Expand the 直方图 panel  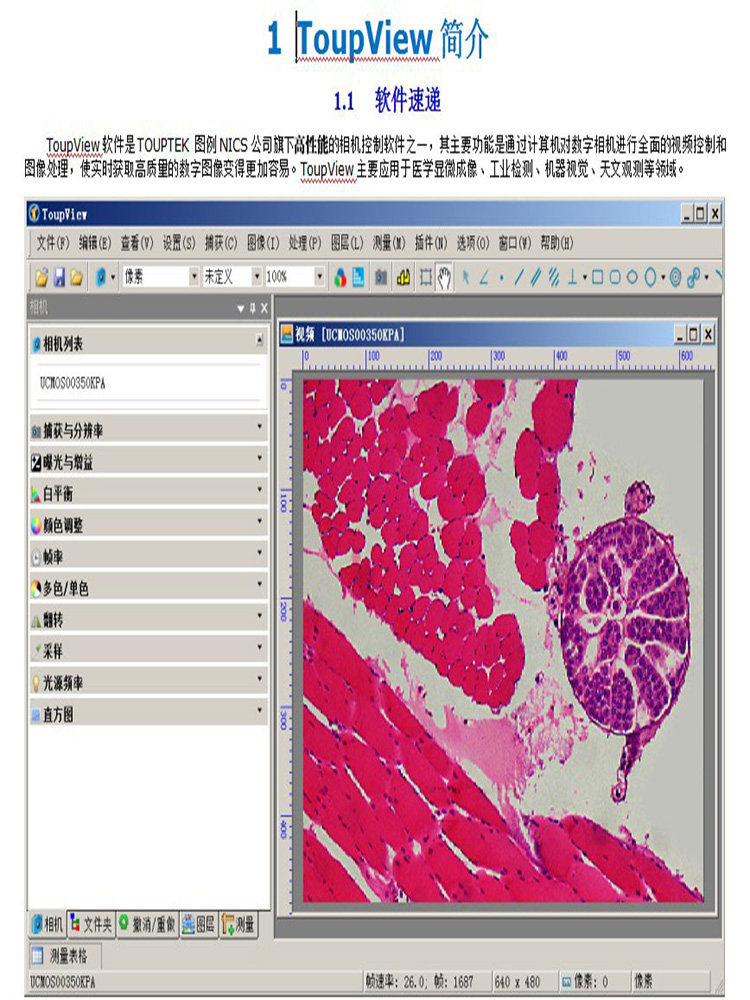click(149, 714)
